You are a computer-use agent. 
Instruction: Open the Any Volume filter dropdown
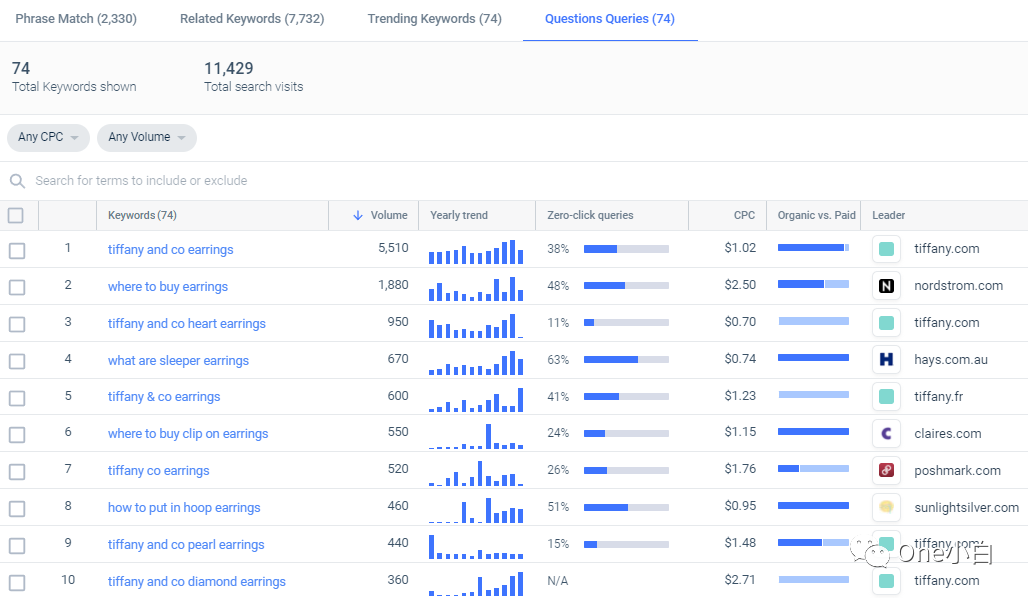pyautogui.click(x=146, y=138)
